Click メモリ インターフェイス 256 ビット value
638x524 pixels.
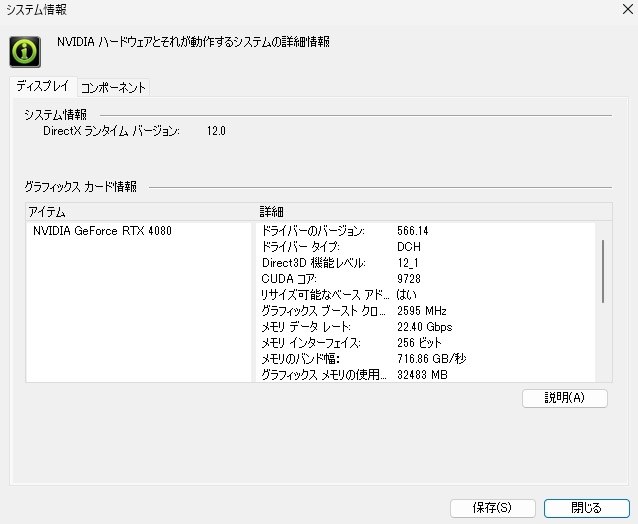(x=419, y=343)
